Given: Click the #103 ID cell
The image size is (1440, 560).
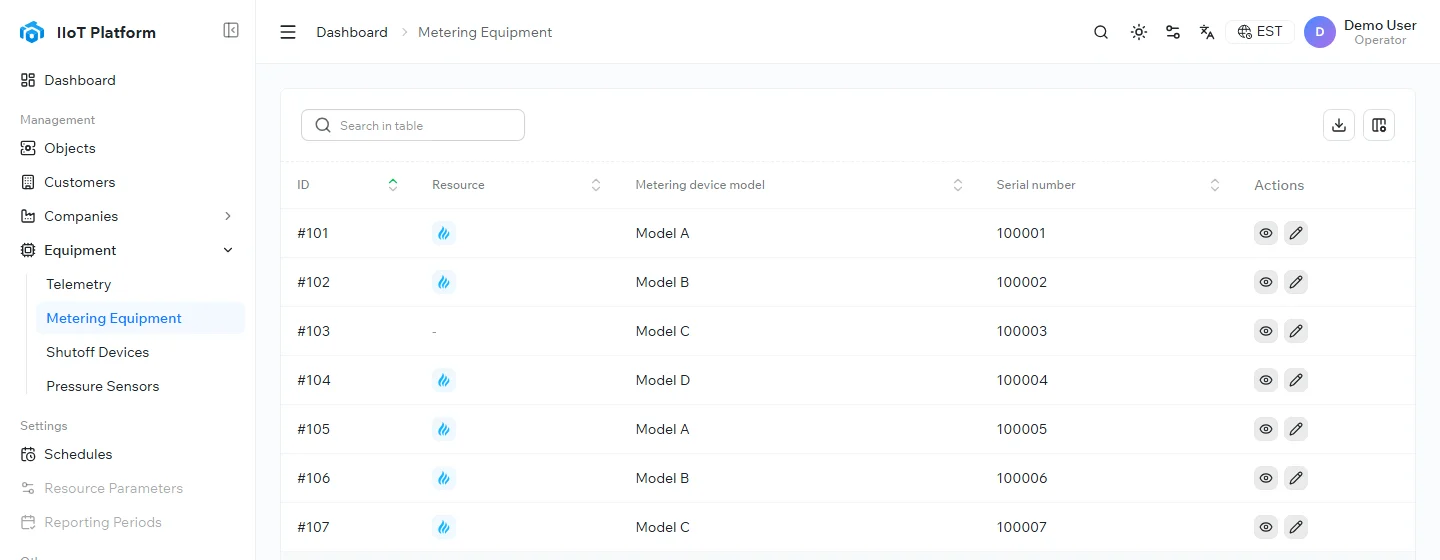Looking at the screenshot, I should pos(313,331).
